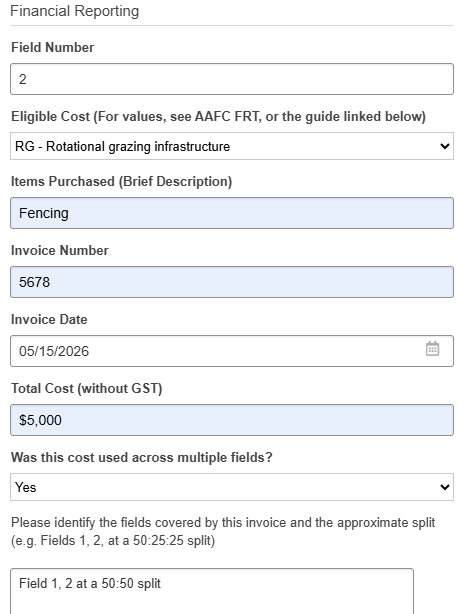This screenshot has width=463, height=614.
Task: Focus the Total Cost field showing $5,000
Action: pos(232,420)
